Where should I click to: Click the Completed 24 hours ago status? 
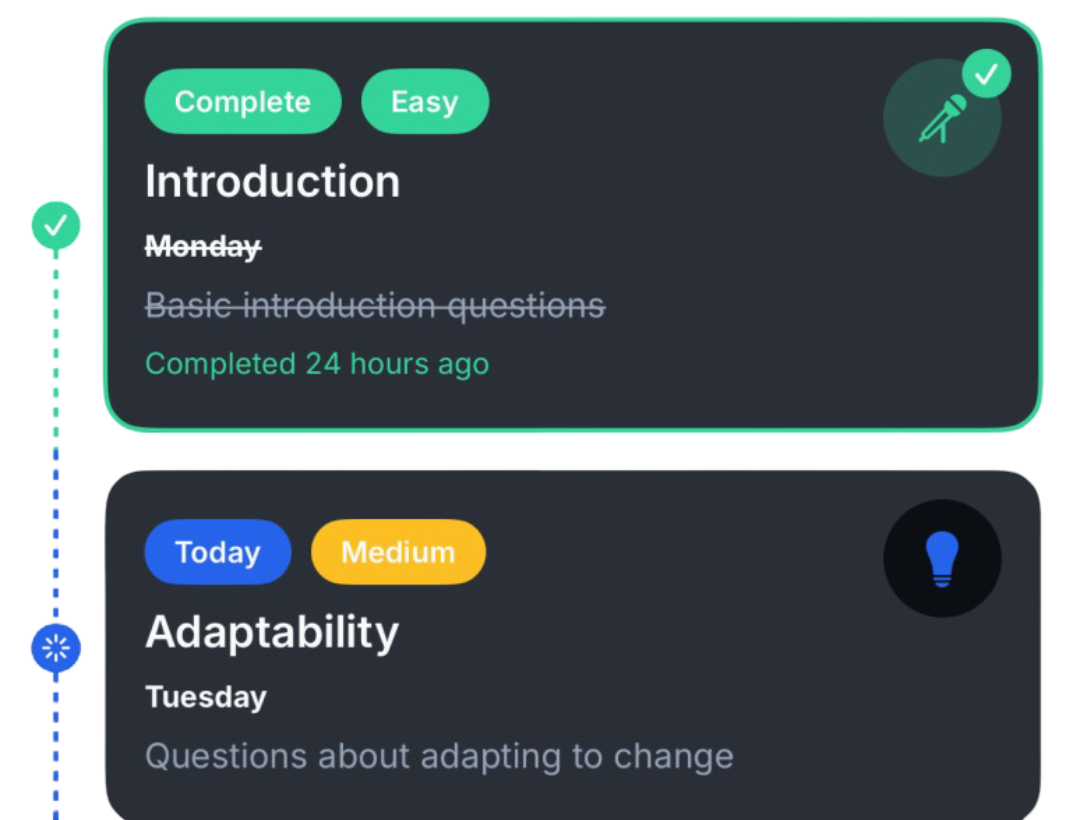tap(317, 363)
